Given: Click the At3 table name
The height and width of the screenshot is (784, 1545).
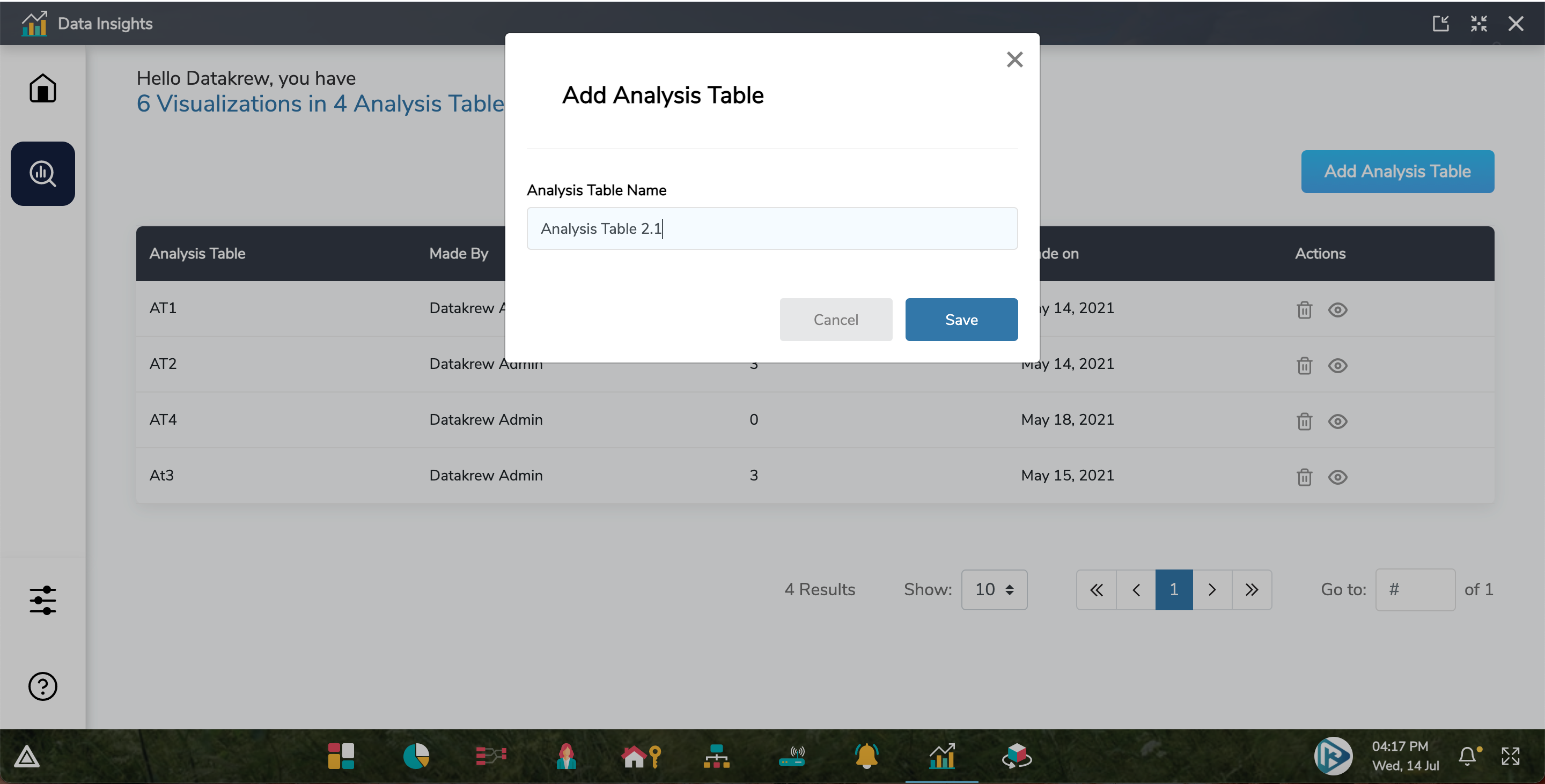Looking at the screenshot, I should tap(161, 475).
